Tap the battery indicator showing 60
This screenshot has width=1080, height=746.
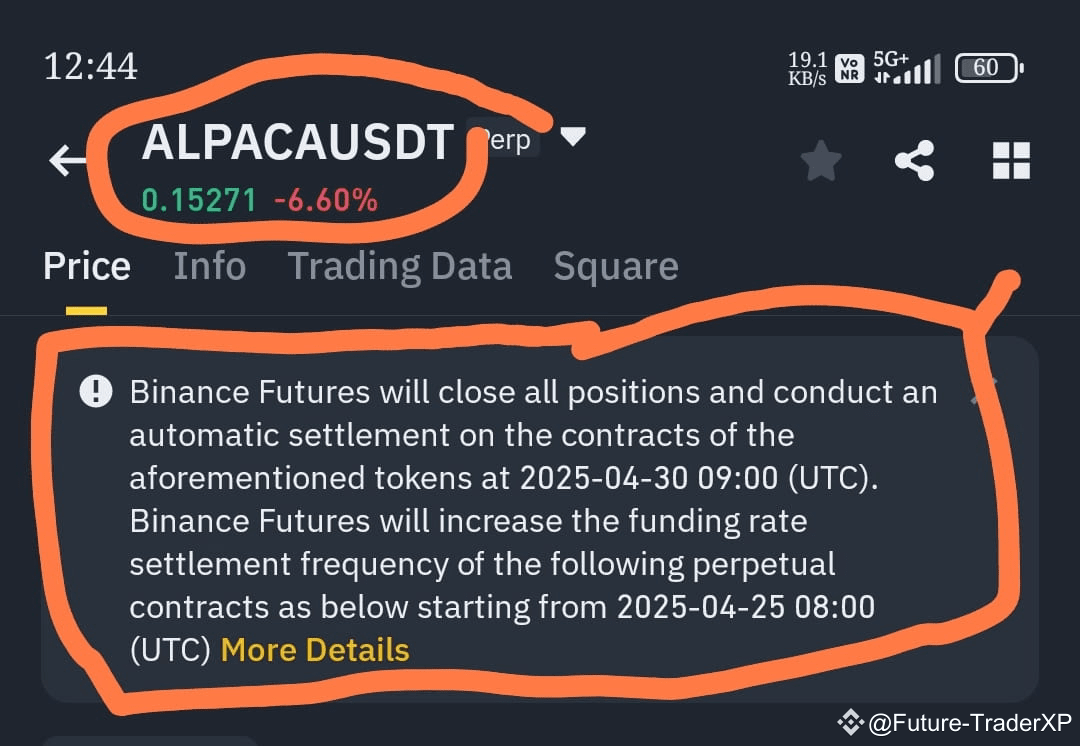(x=987, y=67)
